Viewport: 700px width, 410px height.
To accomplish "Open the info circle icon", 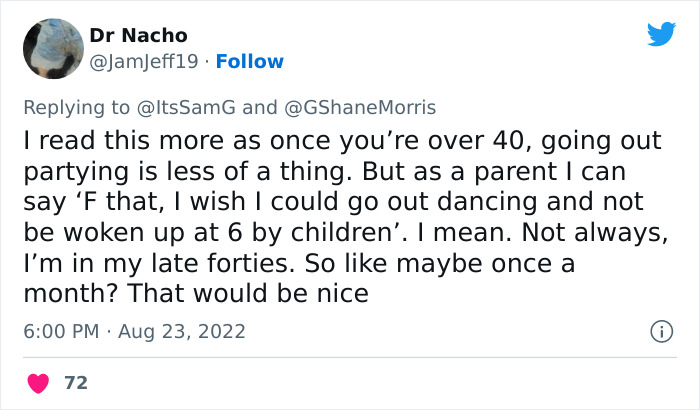I will coord(660,331).
